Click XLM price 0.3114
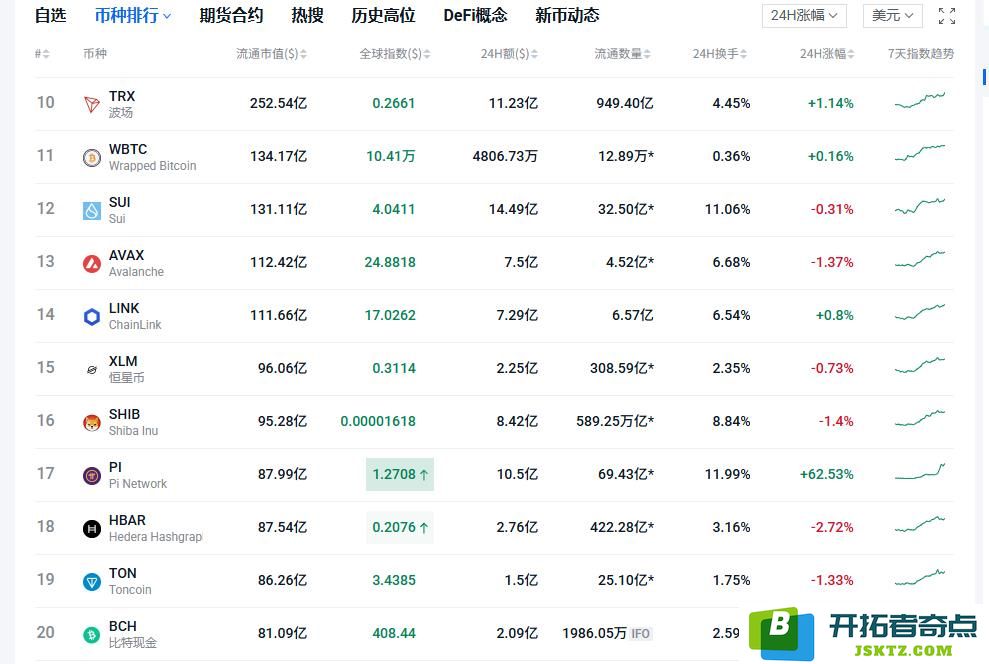 tap(394, 368)
